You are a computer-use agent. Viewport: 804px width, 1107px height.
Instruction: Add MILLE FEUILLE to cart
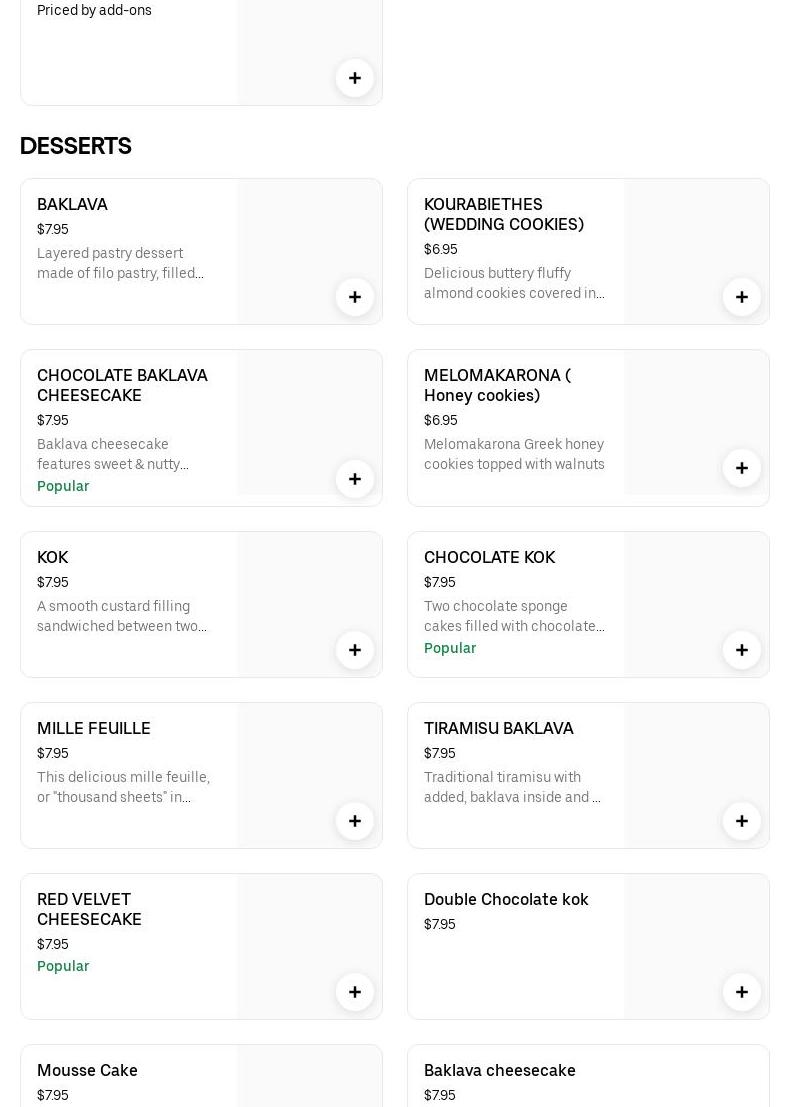tap(355, 821)
